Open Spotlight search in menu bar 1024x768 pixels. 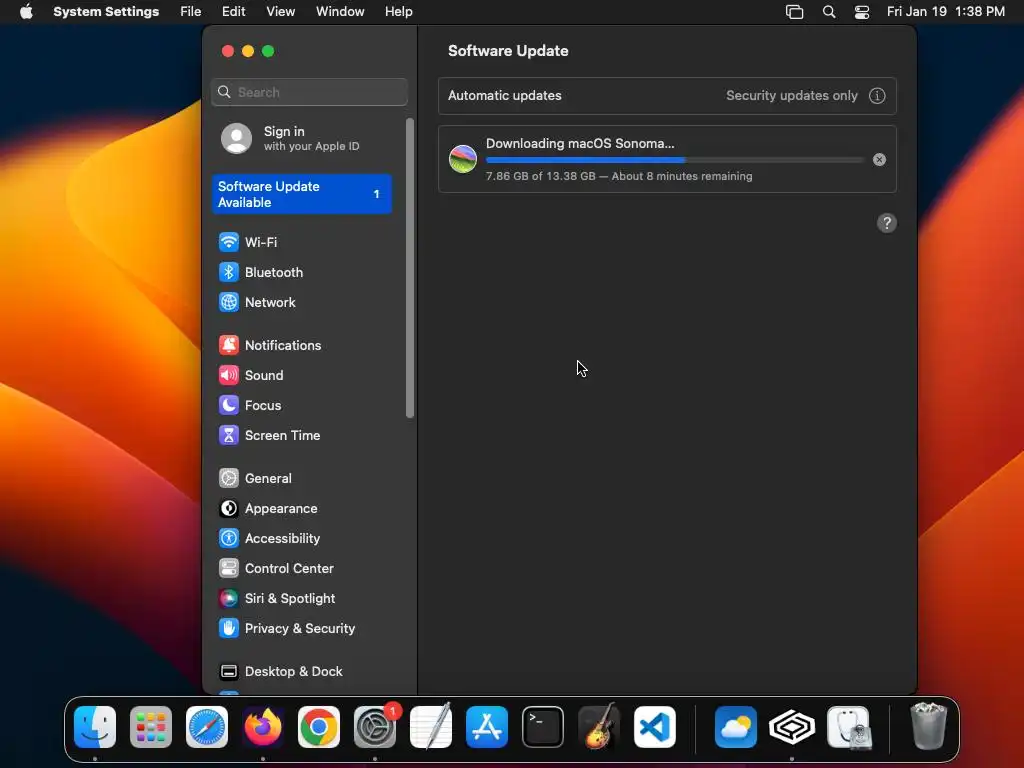[829, 12]
